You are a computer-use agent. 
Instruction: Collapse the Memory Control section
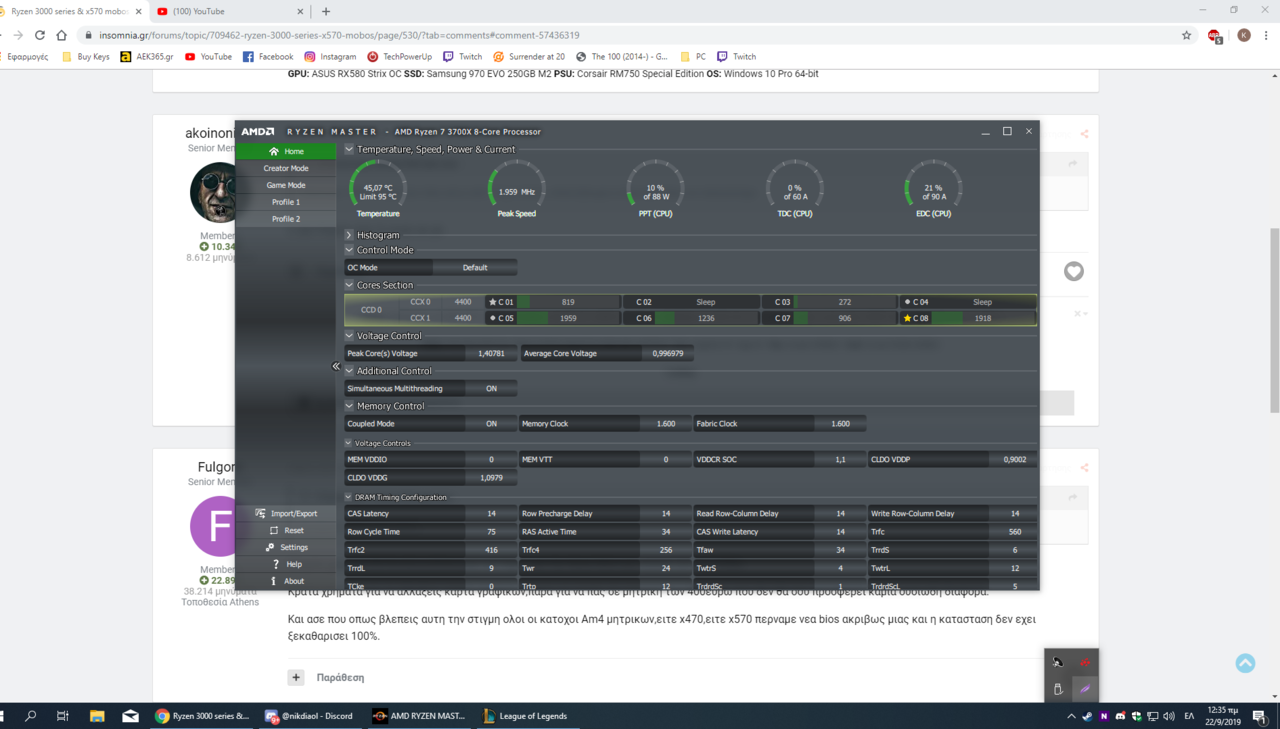pos(349,406)
